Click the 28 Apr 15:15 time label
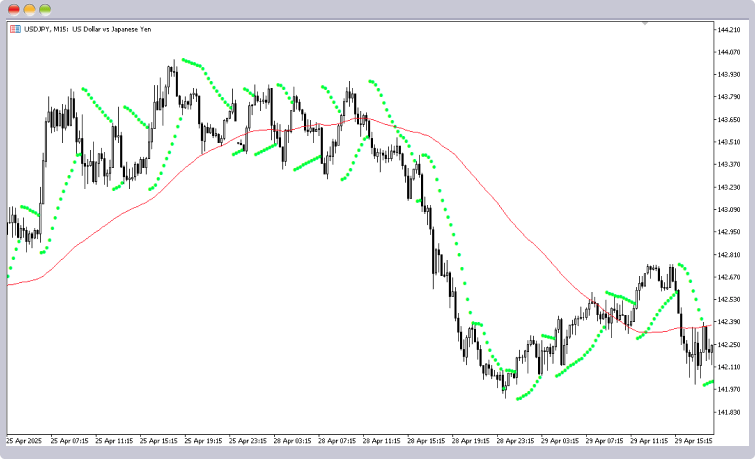Image resolution: width=755 pixels, height=459 pixels. click(x=427, y=440)
